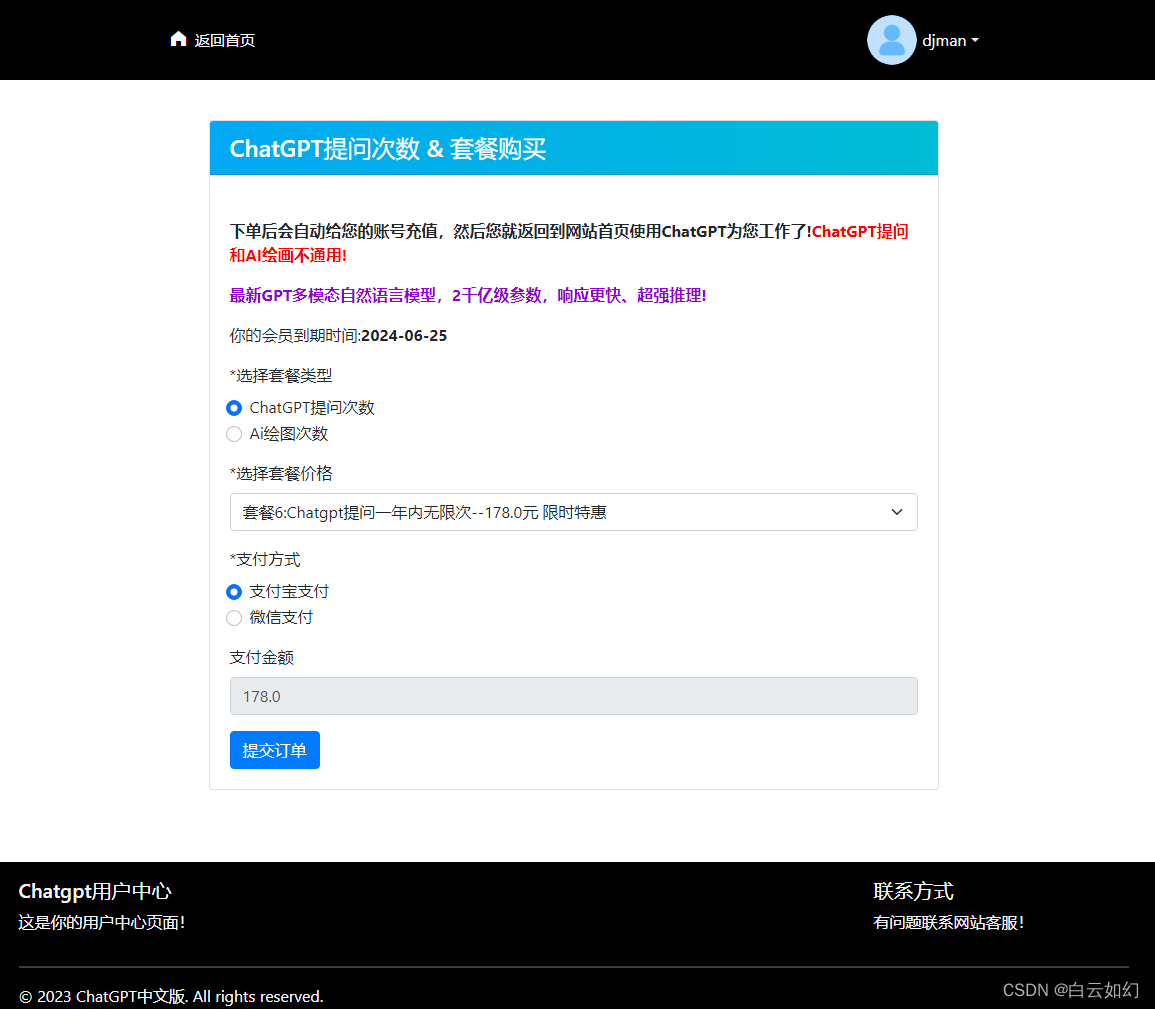This screenshot has width=1155, height=1009.
Task: Click the 有问题联系网站客服! footer text
Action: 949,923
